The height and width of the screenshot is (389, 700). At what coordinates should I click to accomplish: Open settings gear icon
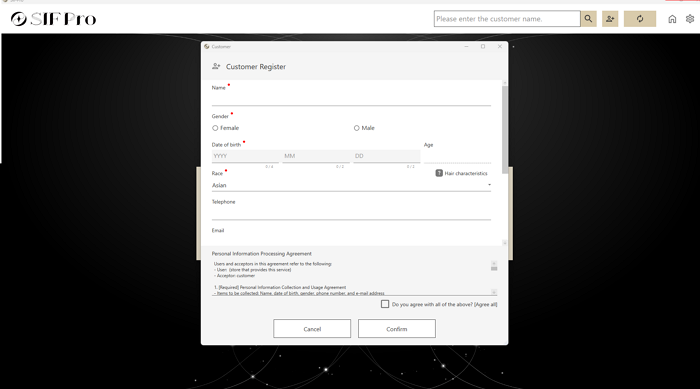point(690,19)
